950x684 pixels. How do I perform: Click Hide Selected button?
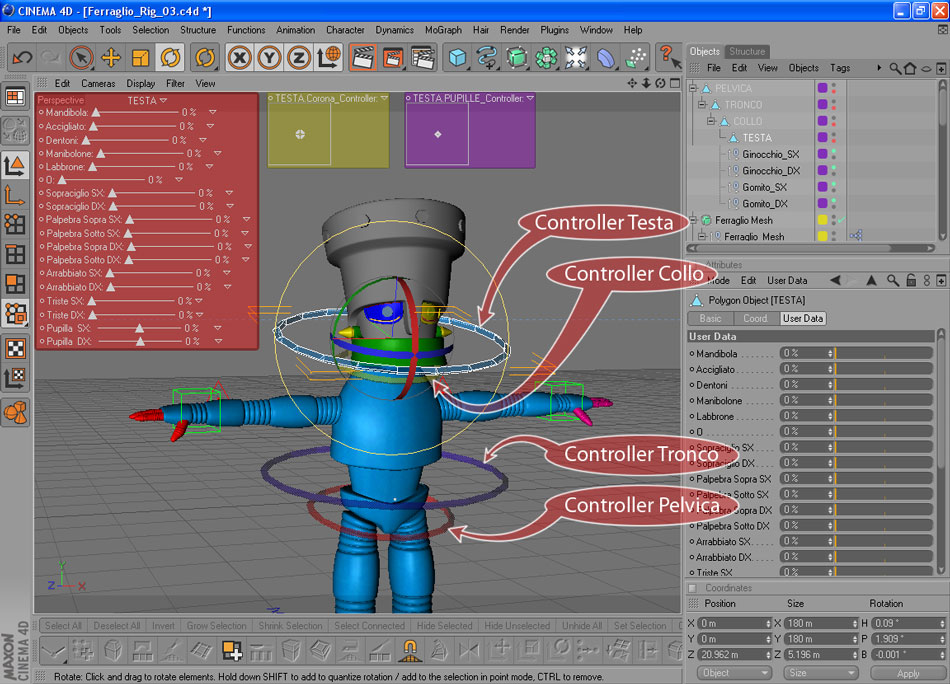pos(444,626)
